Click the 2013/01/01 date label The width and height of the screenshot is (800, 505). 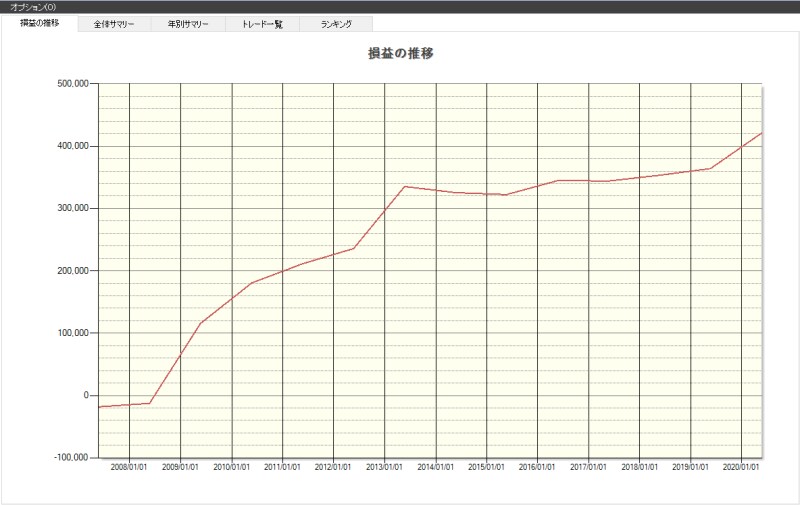384,467
